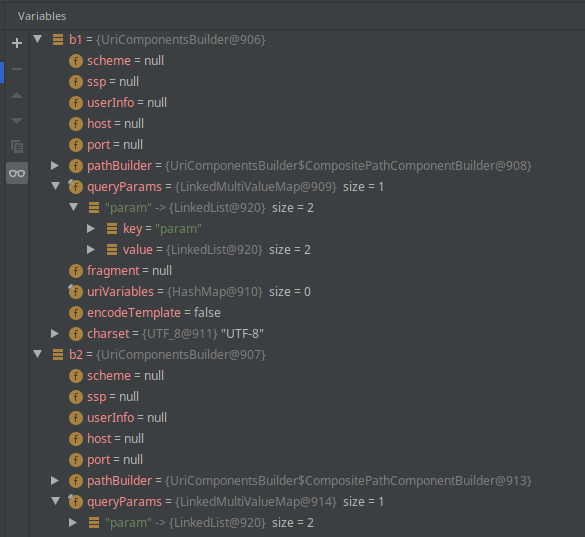
Task: Select the fragment = null row
Action: click(x=307, y=271)
